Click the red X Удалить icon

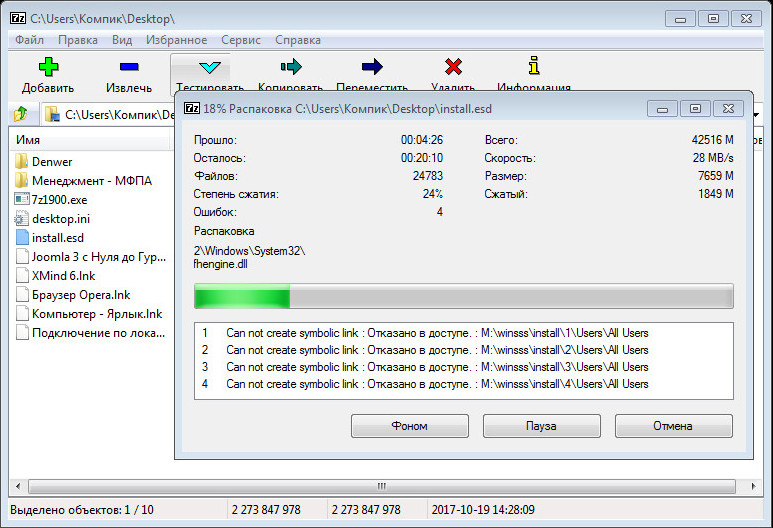coord(453,67)
